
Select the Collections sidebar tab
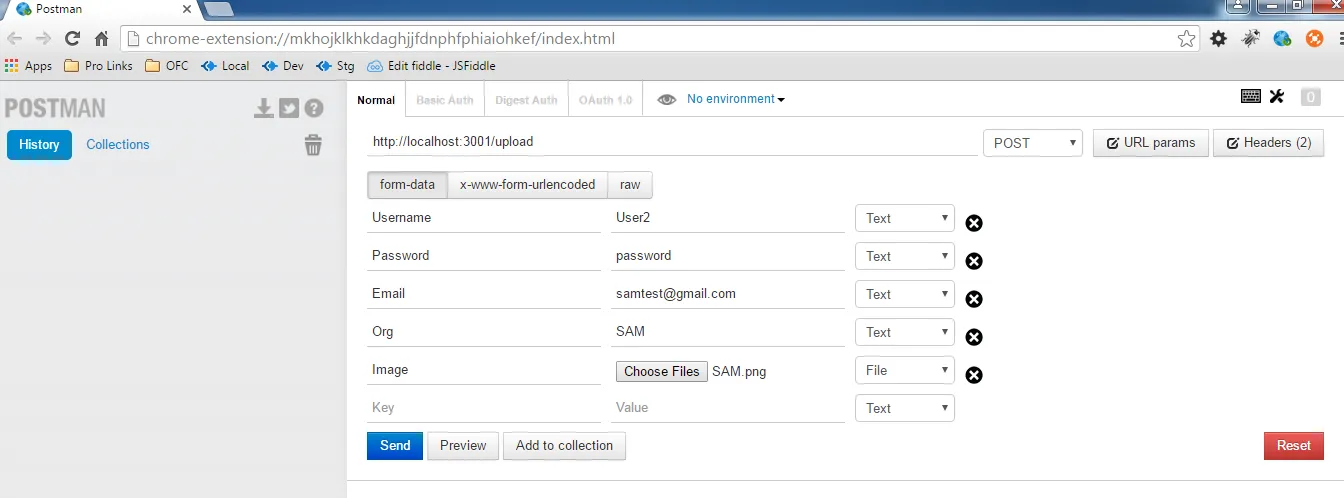(118, 144)
